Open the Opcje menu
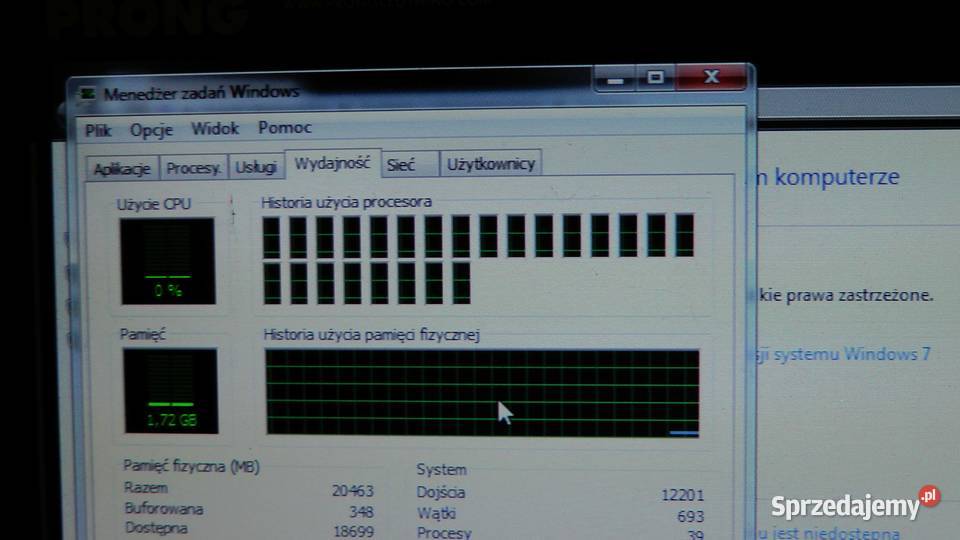 tap(151, 130)
